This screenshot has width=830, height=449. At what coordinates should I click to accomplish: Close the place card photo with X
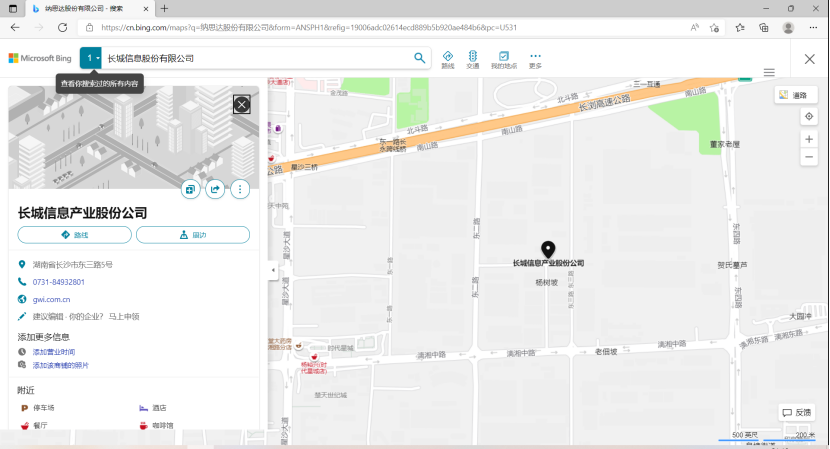tap(242, 104)
